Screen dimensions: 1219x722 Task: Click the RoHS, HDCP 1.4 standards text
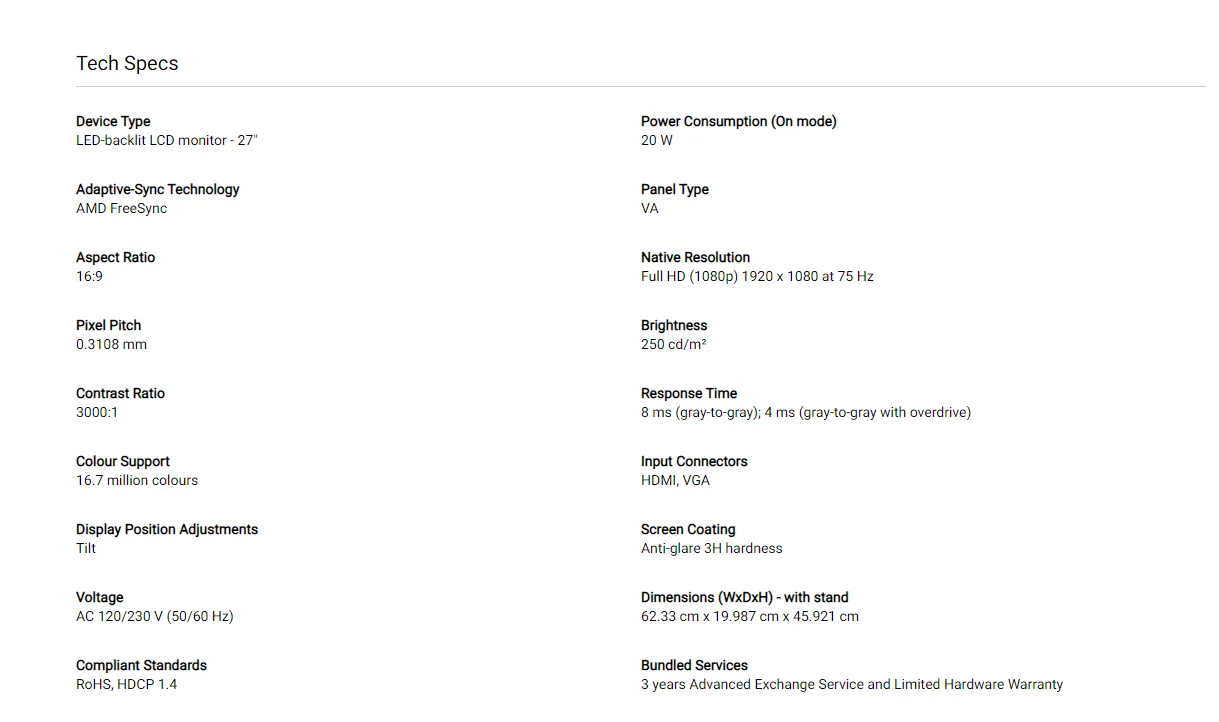pyautogui.click(x=126, y=684)
